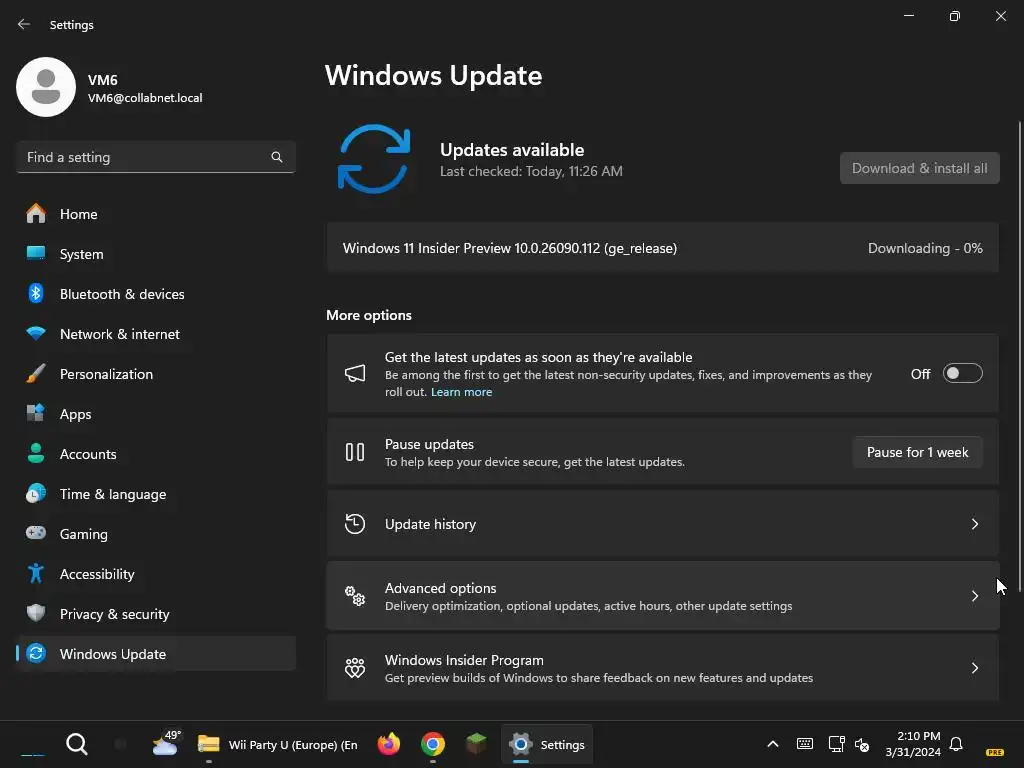
Task: Click the Apps icon in the sidebar
Action: [x=36, y=413]
